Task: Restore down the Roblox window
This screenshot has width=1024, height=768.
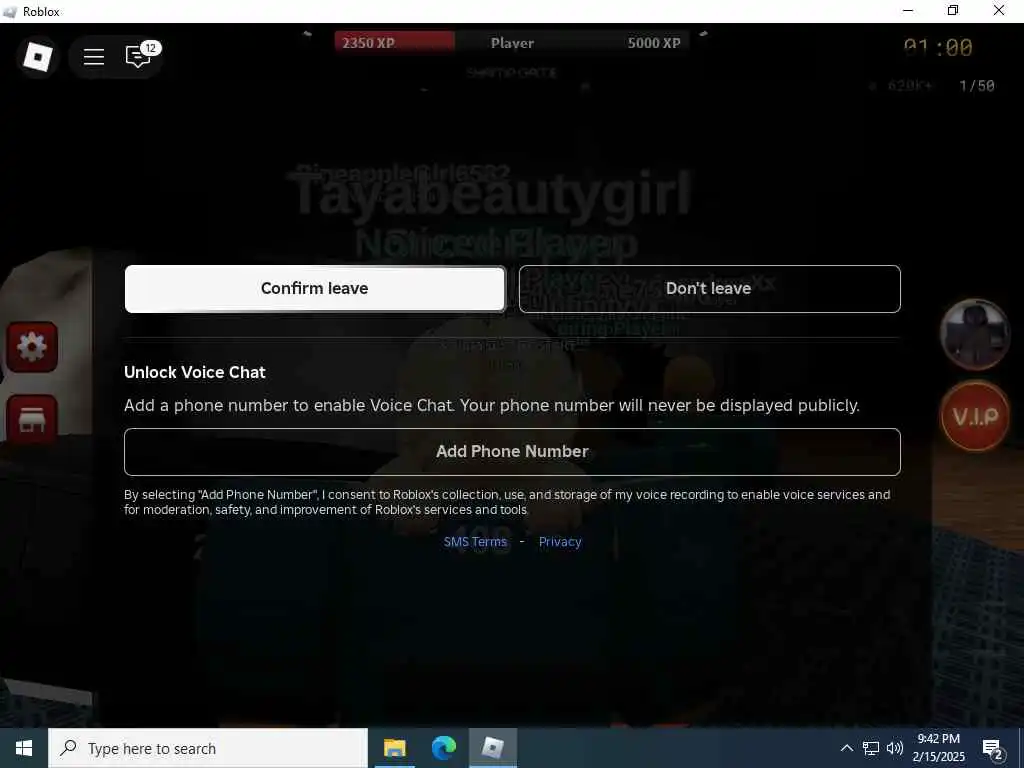Action: [953, 10]
